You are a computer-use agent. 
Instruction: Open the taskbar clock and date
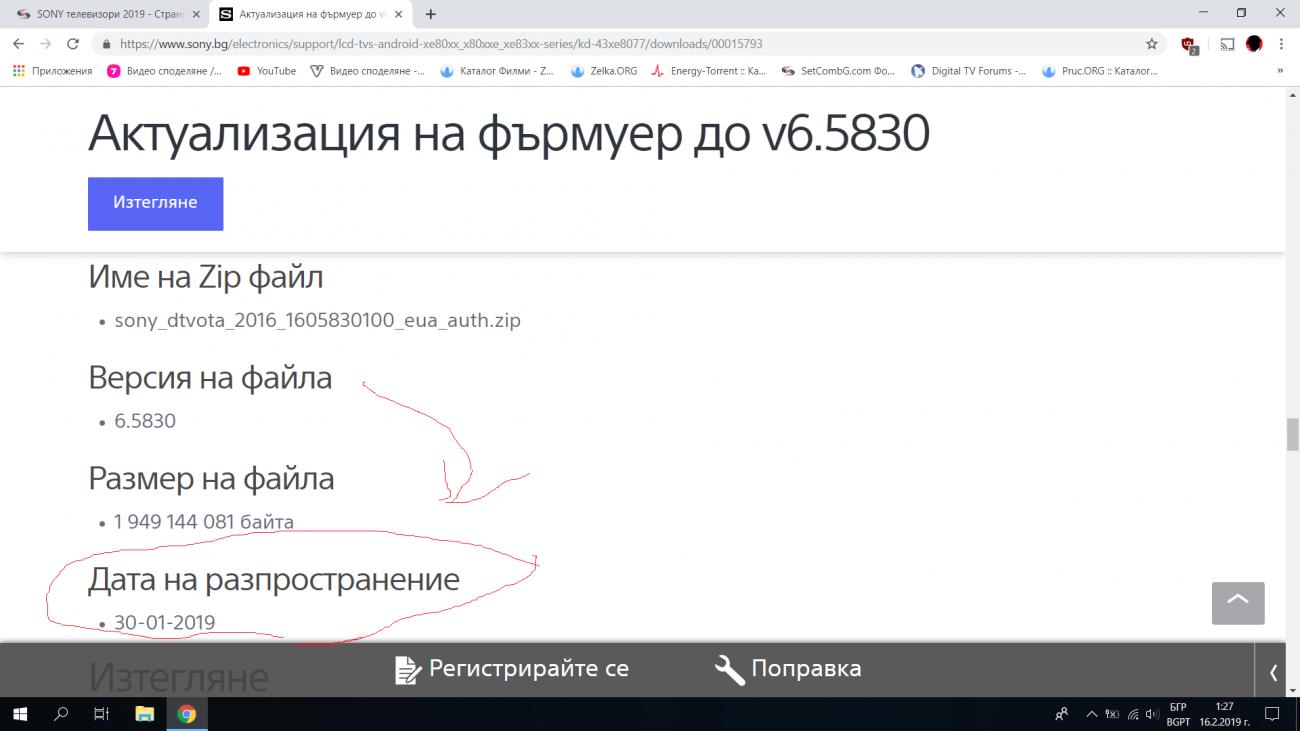(1224, 714)
